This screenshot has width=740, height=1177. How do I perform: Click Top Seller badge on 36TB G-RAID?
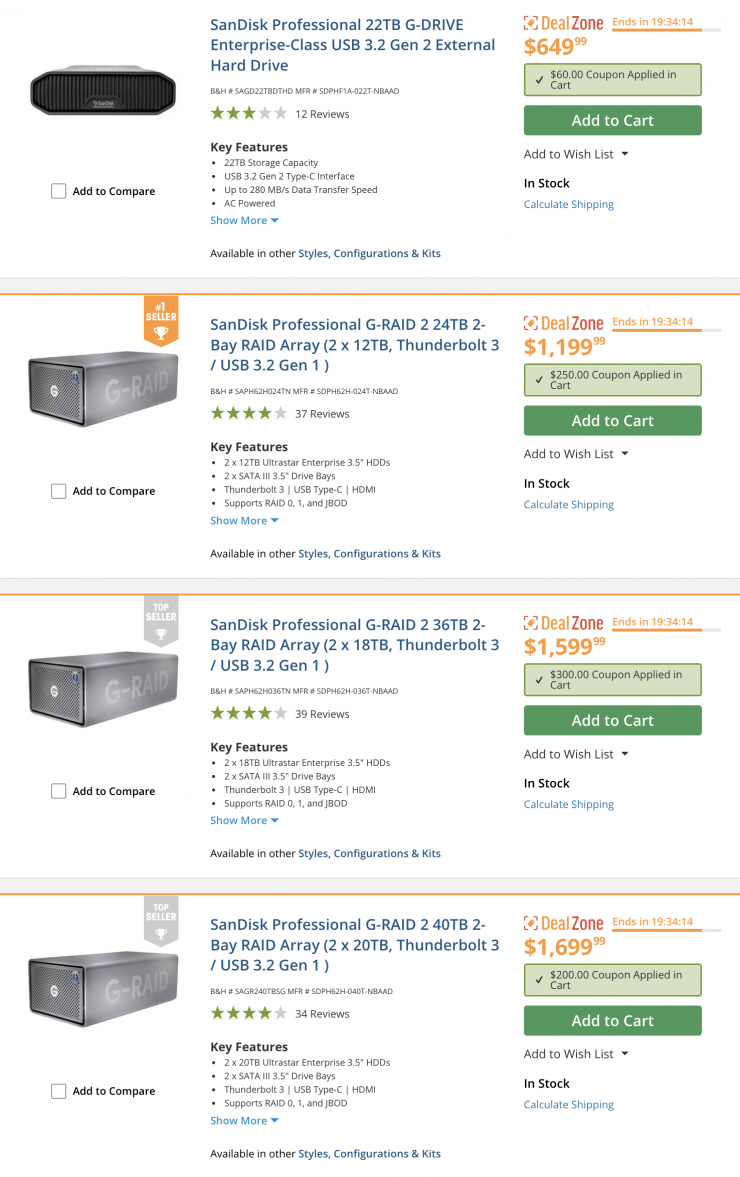tap(160, 621)
